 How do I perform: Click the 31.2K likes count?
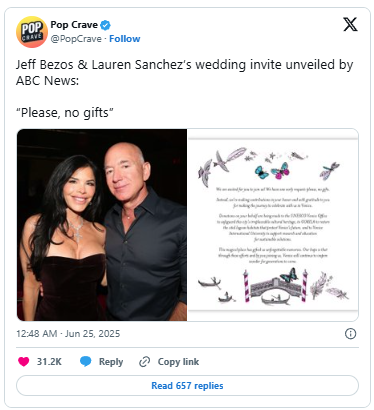point(49,362)
